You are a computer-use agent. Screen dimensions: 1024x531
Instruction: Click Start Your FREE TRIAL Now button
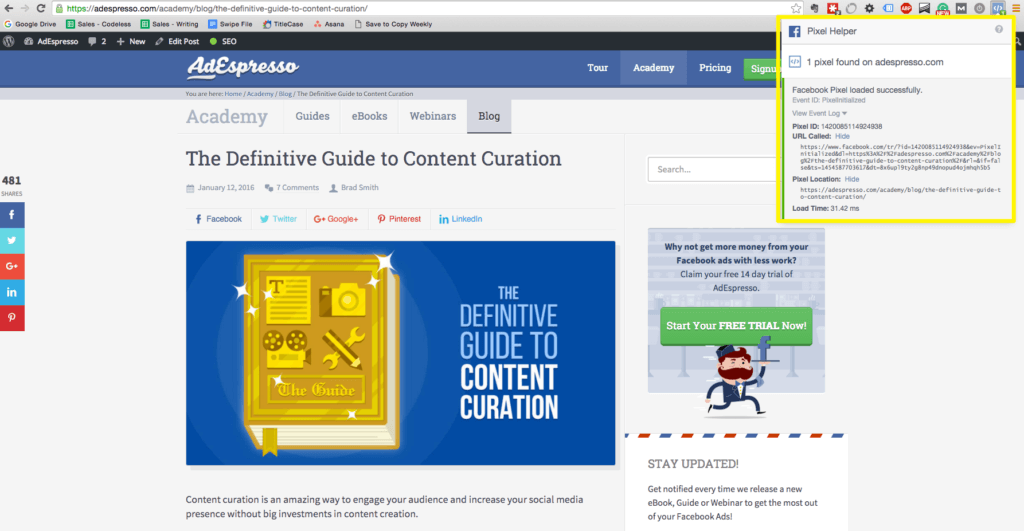736,326
